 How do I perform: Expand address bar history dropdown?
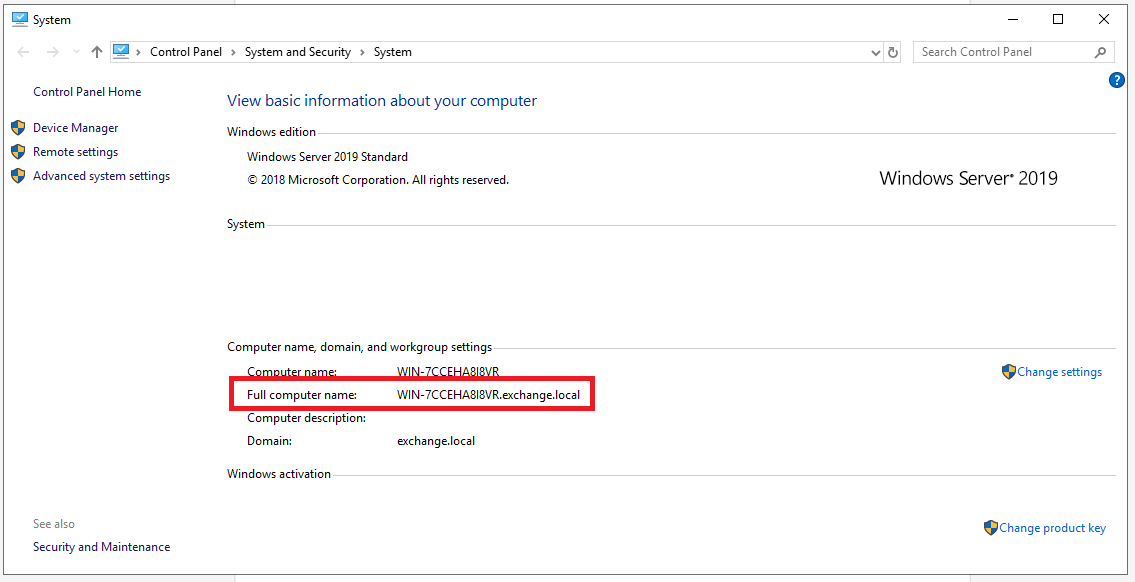coord(875,52)
